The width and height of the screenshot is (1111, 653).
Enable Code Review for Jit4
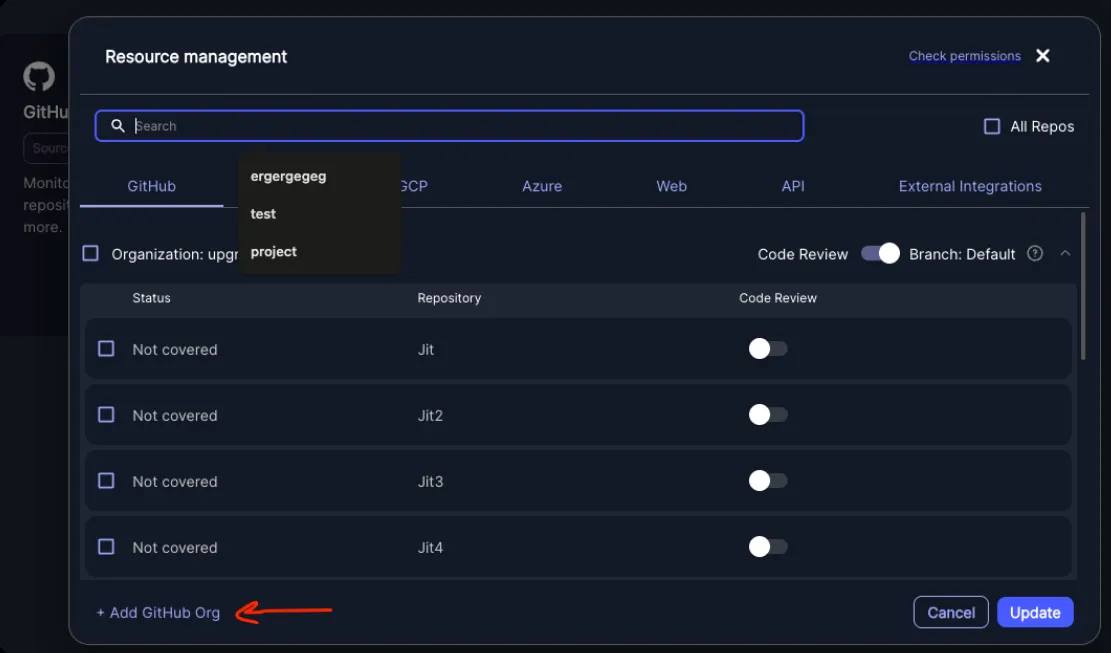768,547
